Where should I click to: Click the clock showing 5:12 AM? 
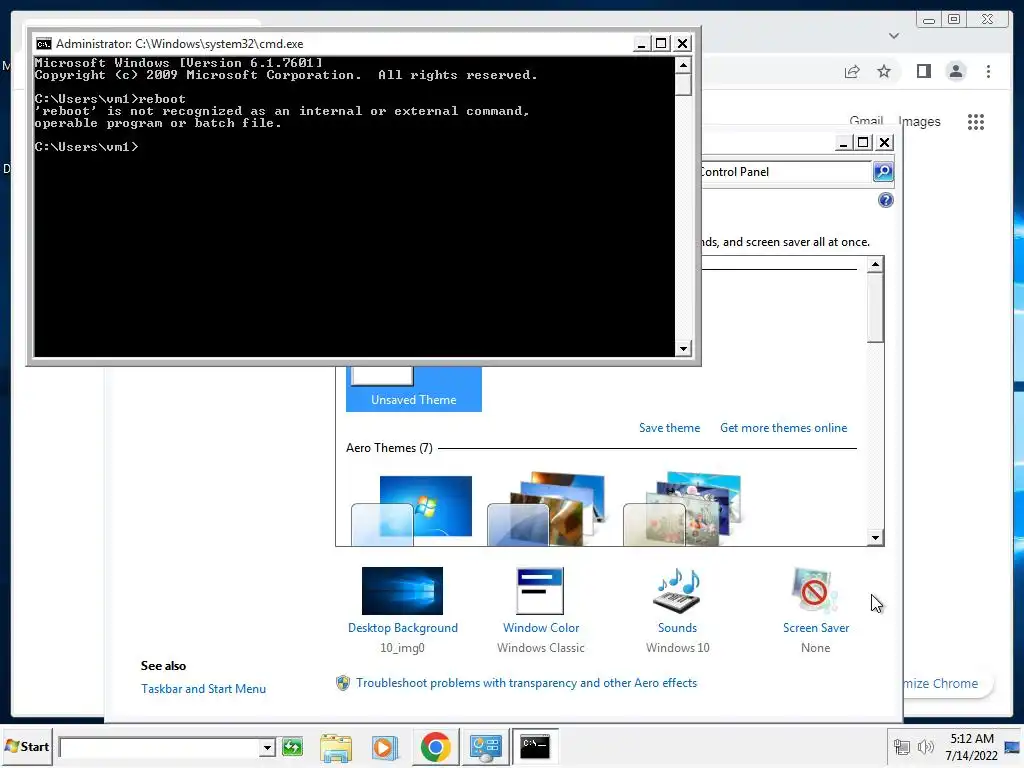972,739
